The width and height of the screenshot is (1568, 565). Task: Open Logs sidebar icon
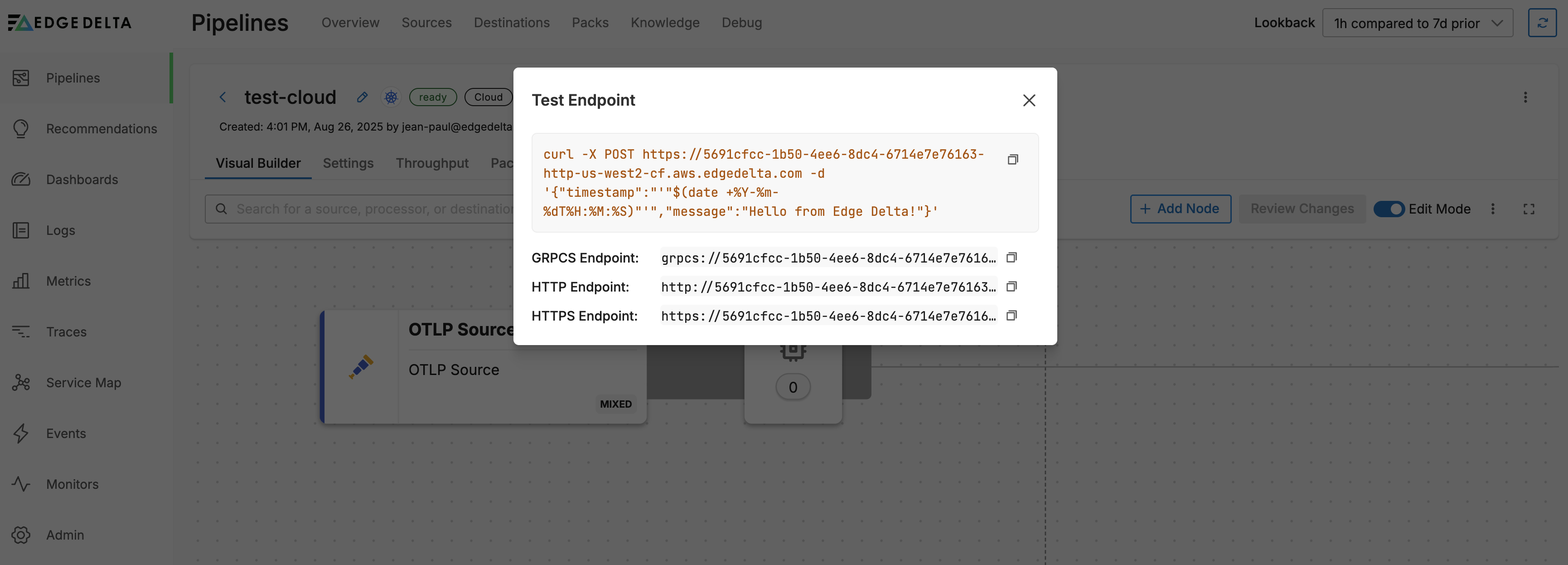(x=21, y=230)
